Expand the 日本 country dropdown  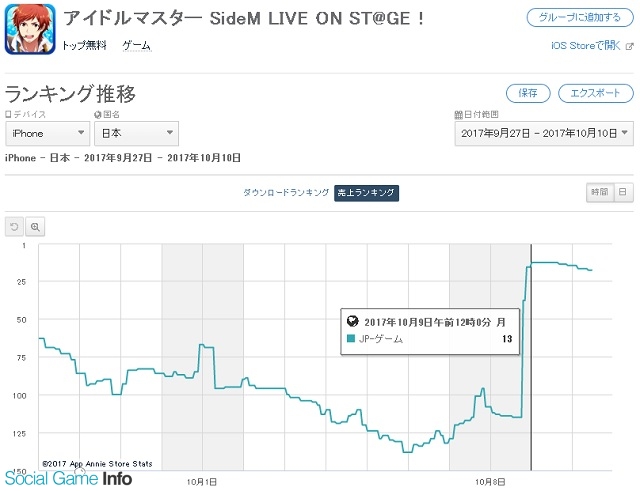(136, 133)
